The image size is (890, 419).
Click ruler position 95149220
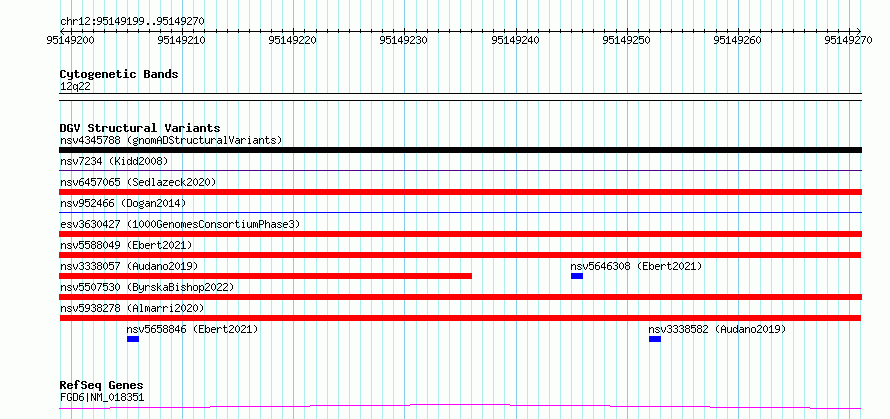point(293,40)
